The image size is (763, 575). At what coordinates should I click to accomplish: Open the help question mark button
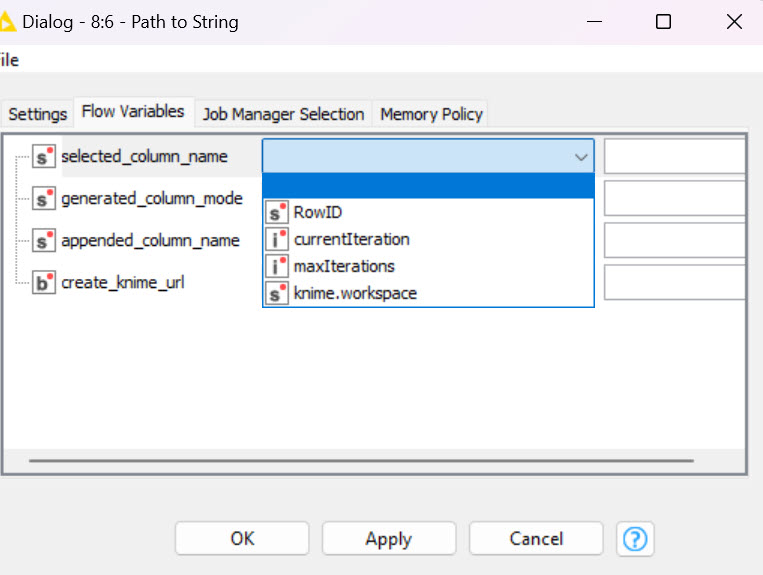pos(635,539)
